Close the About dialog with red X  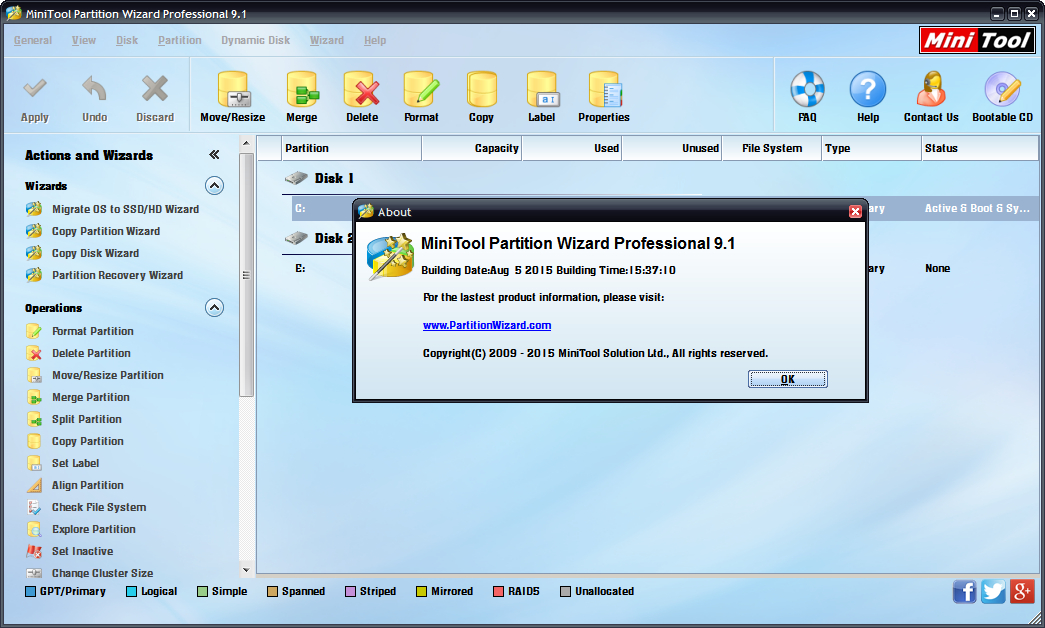[855, 212]
